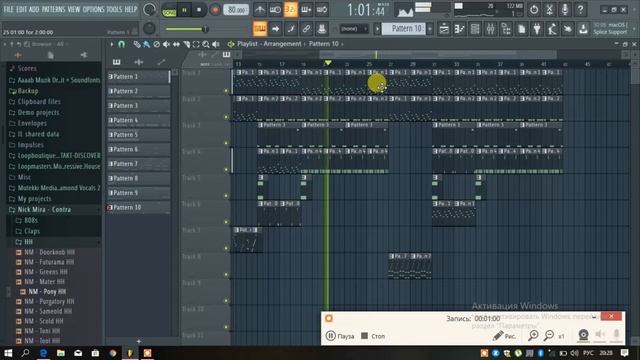Toggle the magnet snap icon in Playlist

pyautogui.click(x=121, y=44)
